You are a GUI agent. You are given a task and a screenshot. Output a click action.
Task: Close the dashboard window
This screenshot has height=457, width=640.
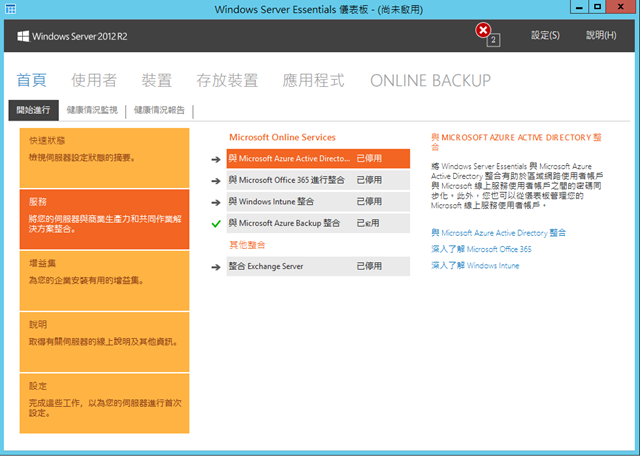pos(621,7)
